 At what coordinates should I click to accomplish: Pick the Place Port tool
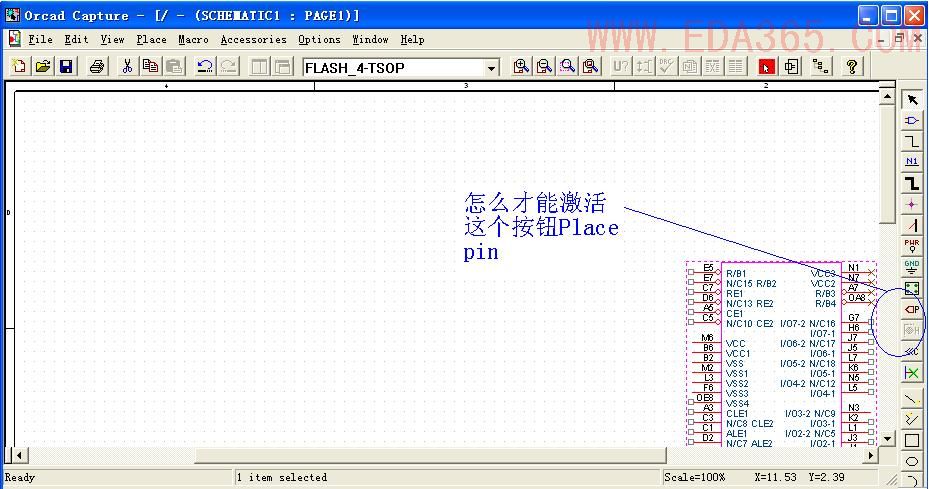[x=912, y=309]
